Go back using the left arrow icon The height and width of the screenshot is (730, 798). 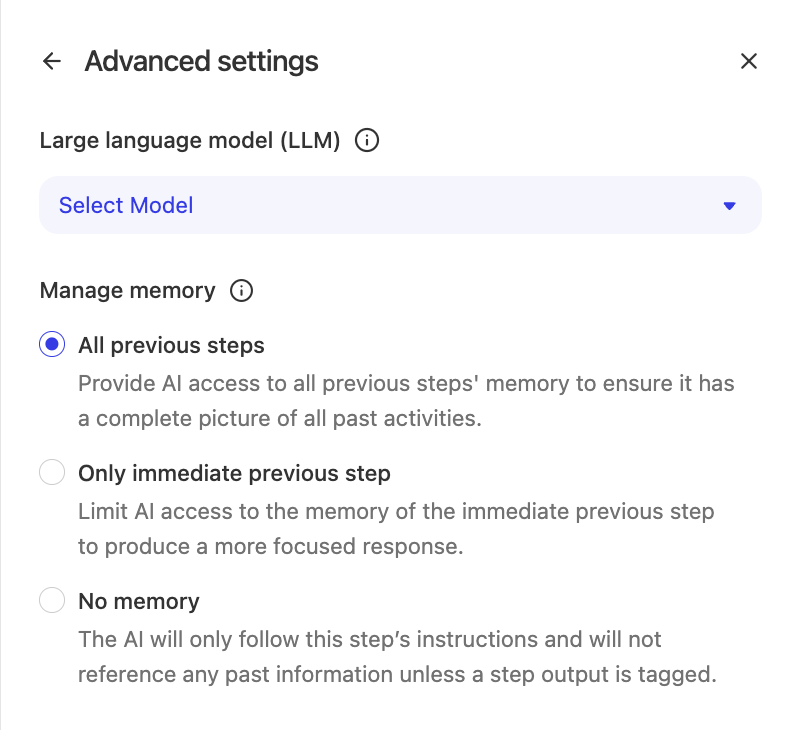pos(51,62)
